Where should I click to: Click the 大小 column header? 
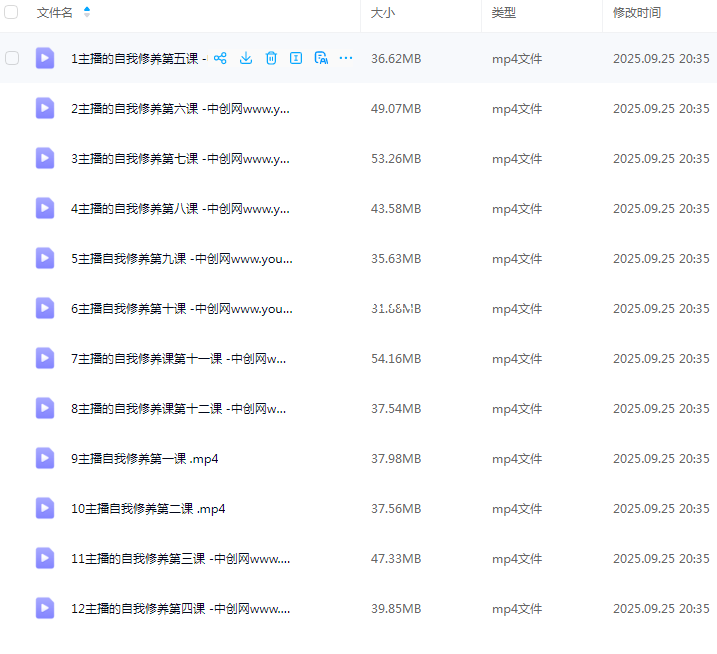click(x=383, y=13)
